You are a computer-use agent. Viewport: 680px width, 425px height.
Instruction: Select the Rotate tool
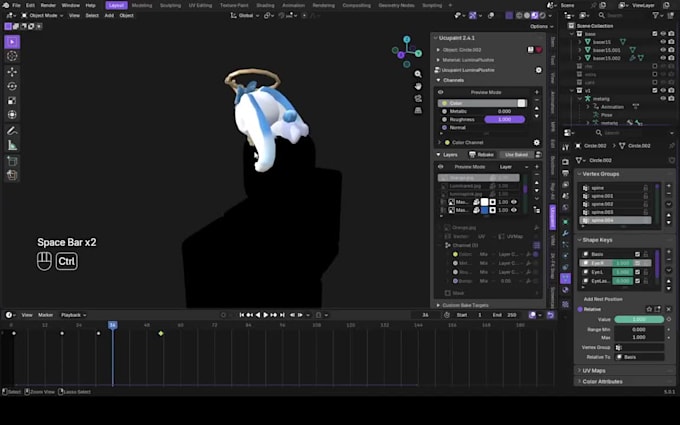click(x=12, y=86)
